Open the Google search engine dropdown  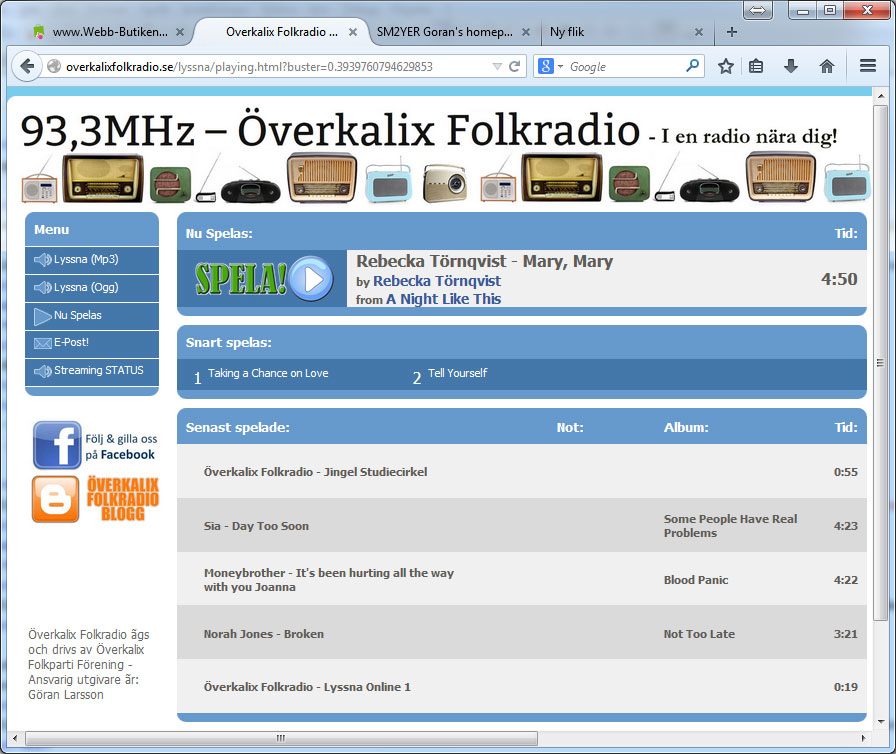click(560, 67)
